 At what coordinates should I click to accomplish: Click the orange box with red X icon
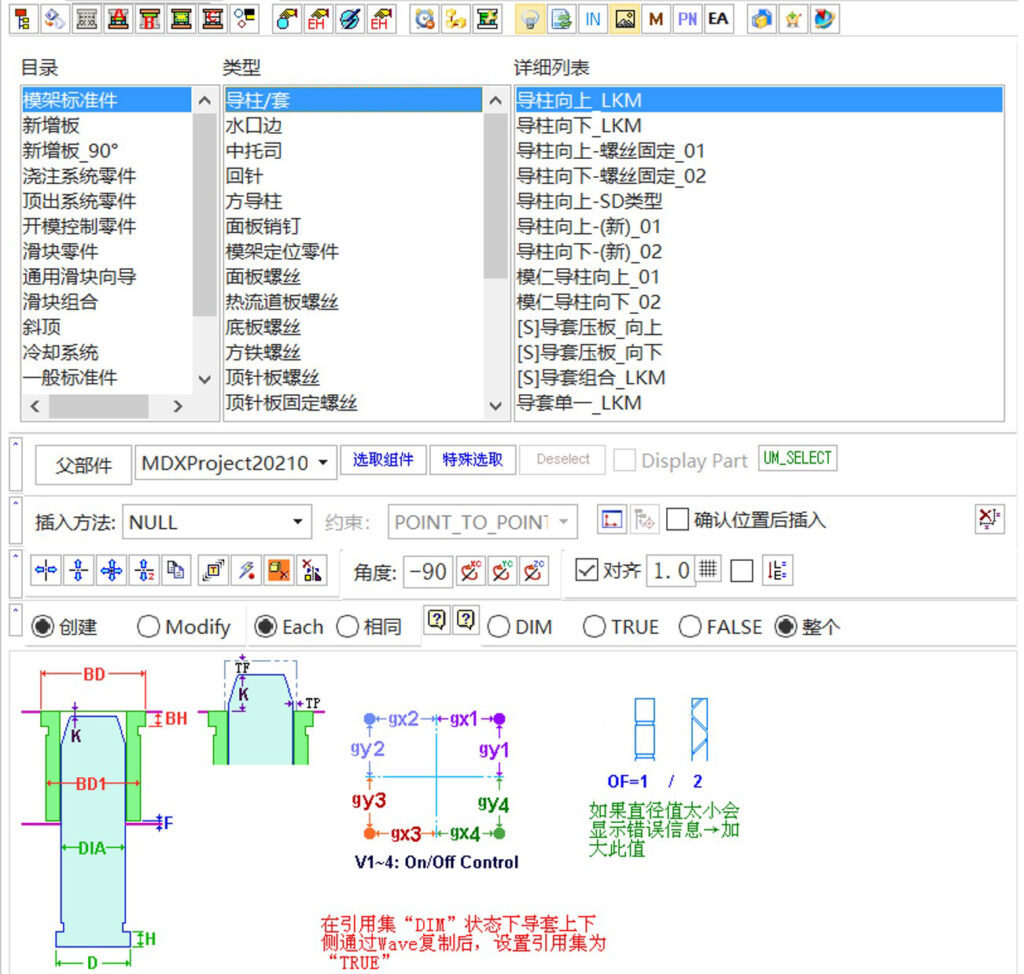[x=279, y=571]
